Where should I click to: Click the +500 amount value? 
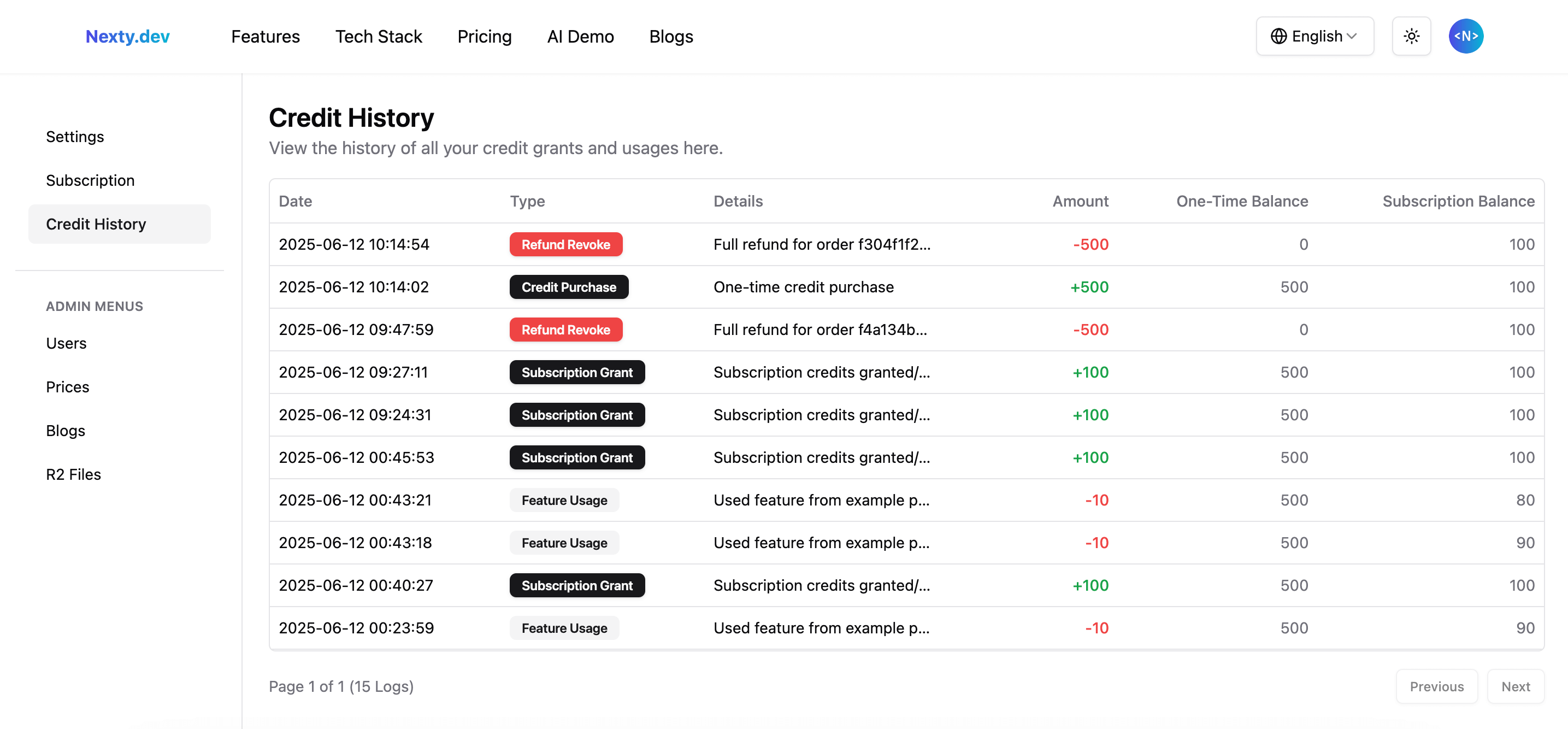[1089, 287]
